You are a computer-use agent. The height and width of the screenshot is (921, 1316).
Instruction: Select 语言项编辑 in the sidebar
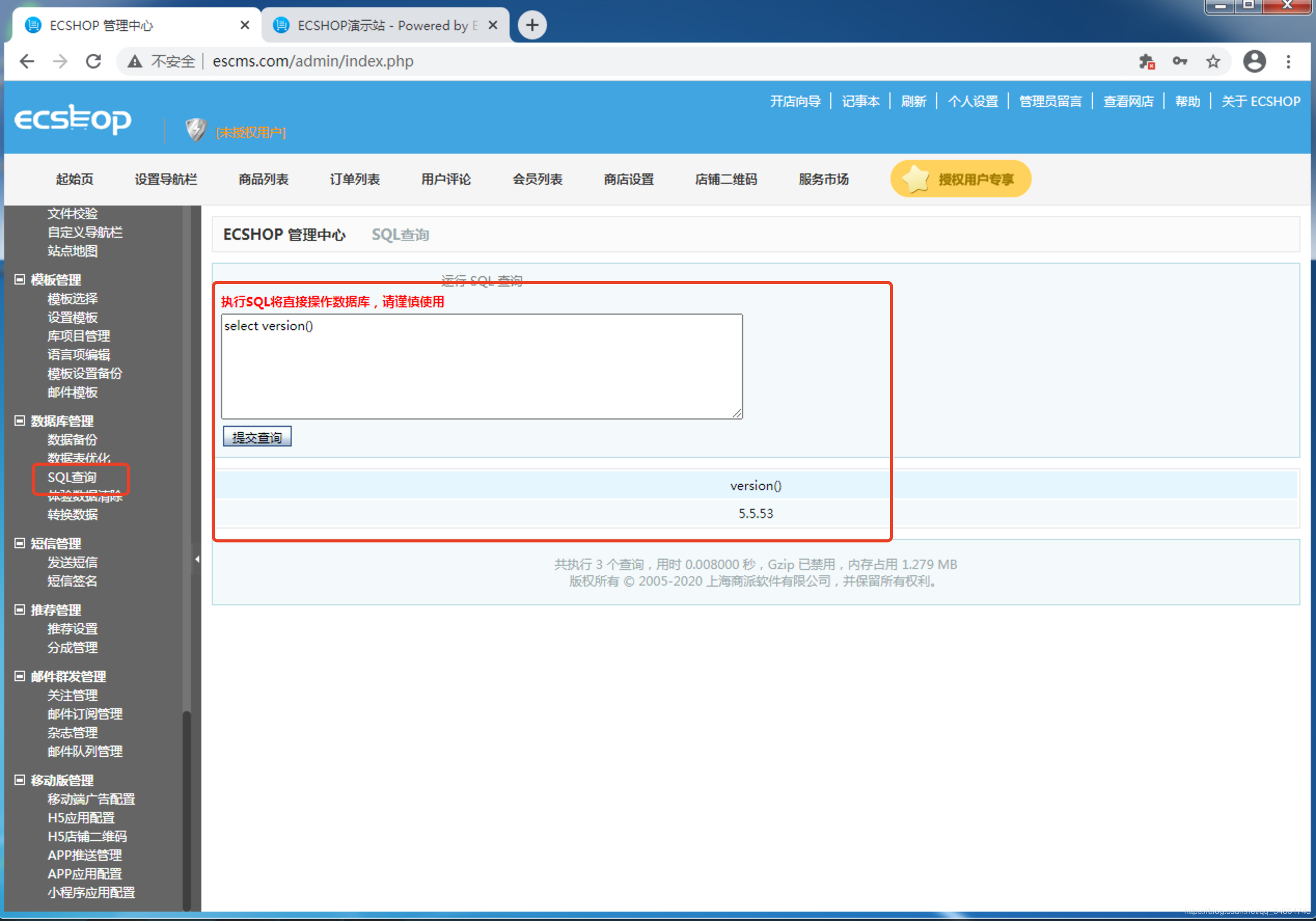pos(78,355)
